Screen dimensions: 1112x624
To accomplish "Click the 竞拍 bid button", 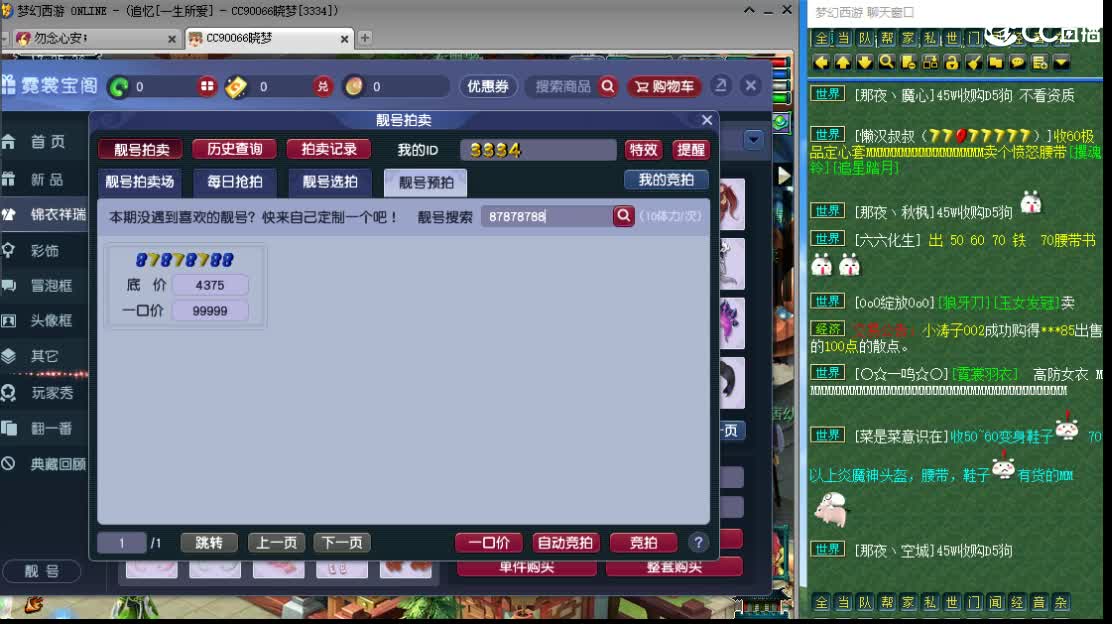I will (x=643, y=542).
